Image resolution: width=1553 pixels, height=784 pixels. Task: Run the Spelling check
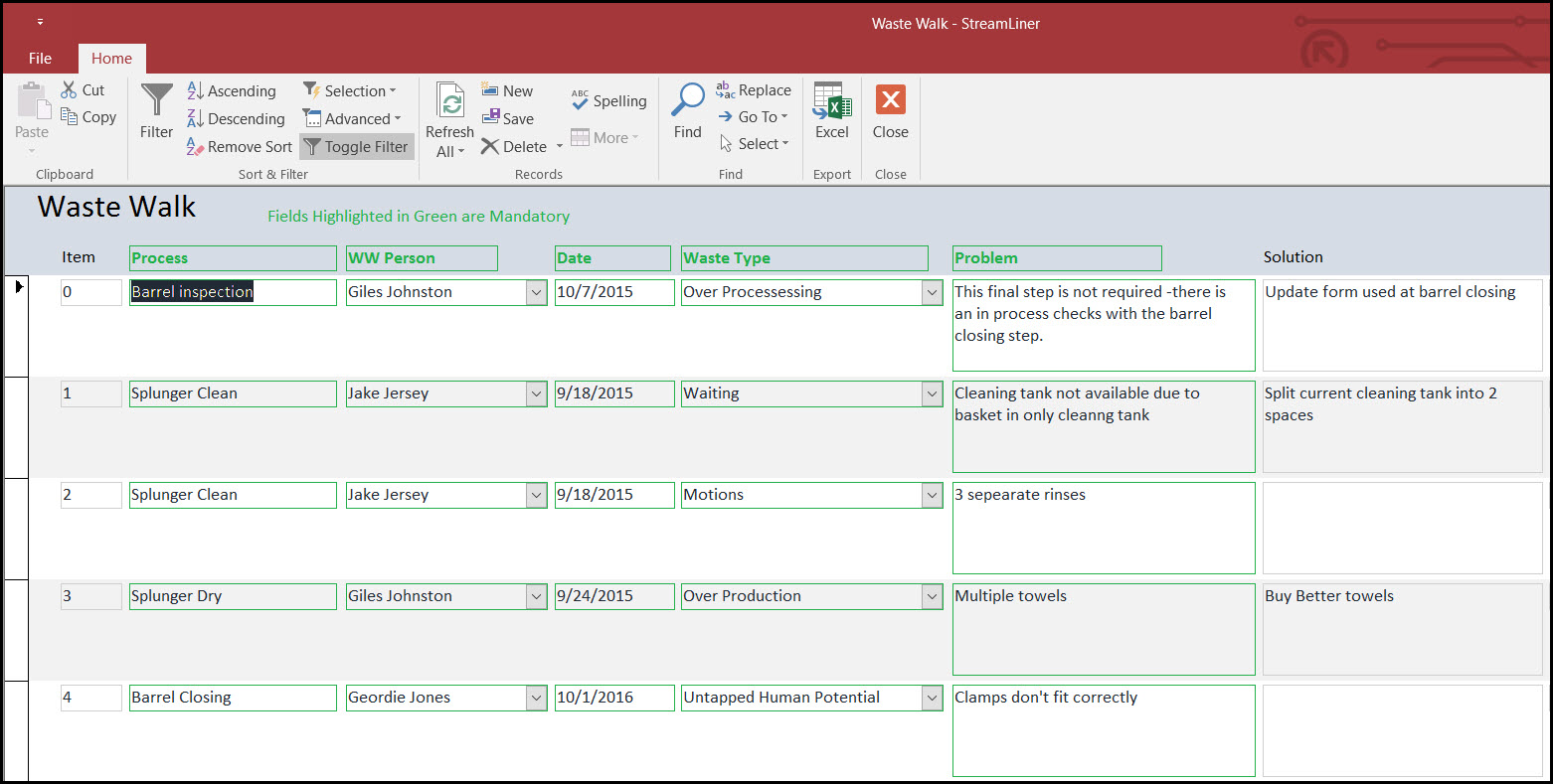[608, 101]
